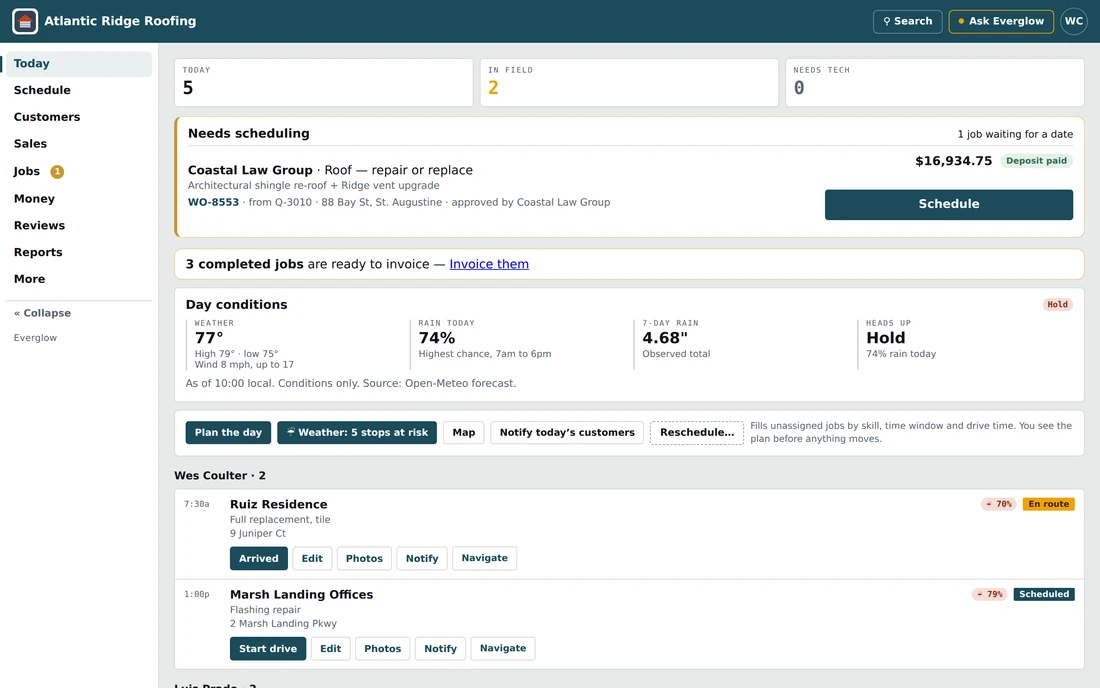Edit the Ruiz Residence job
The image size is (1100, 688).
pyautogui.click(x=312, y=558)
